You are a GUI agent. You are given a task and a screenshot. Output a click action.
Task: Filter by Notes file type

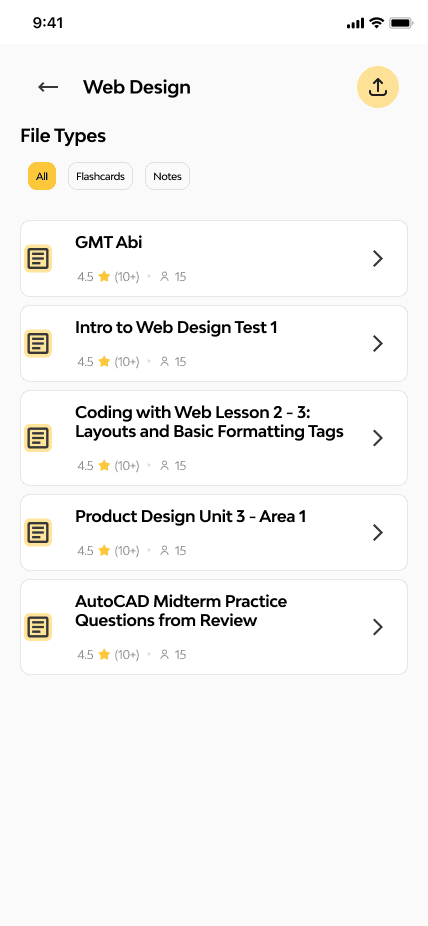point(167,176)
